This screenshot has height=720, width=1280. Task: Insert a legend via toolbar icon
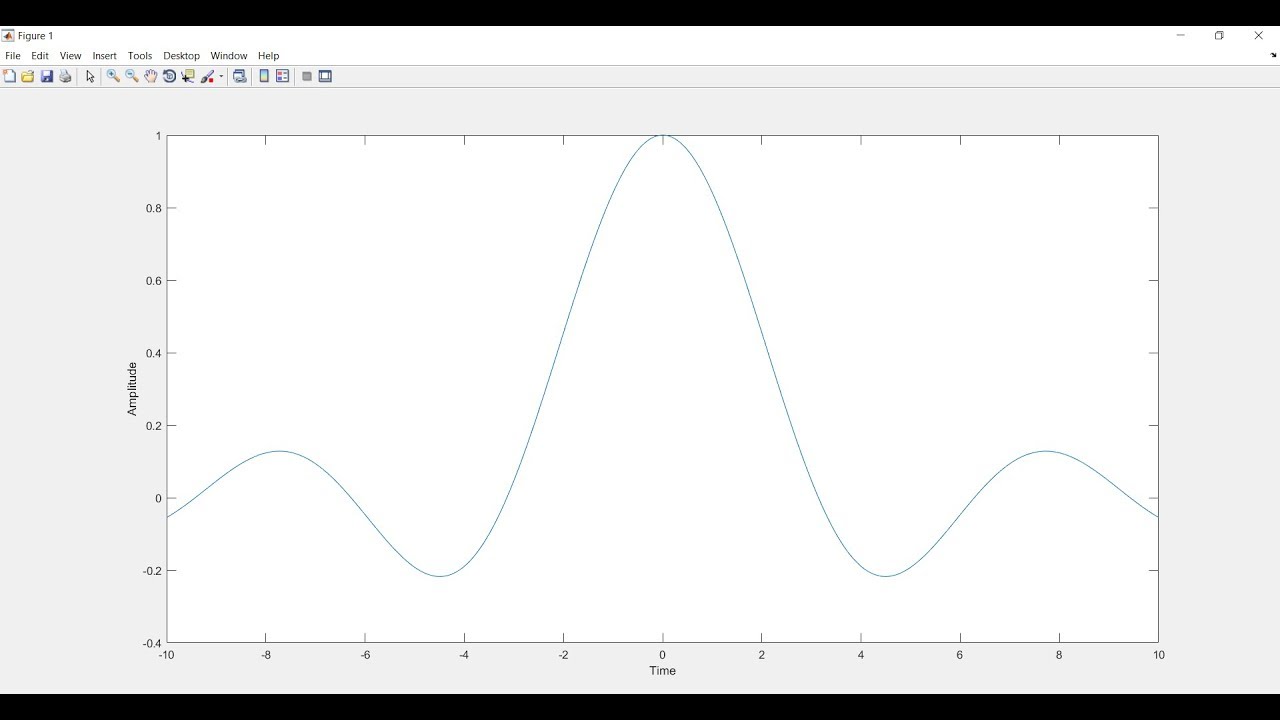pyautogui.click(x=283, y=76)
